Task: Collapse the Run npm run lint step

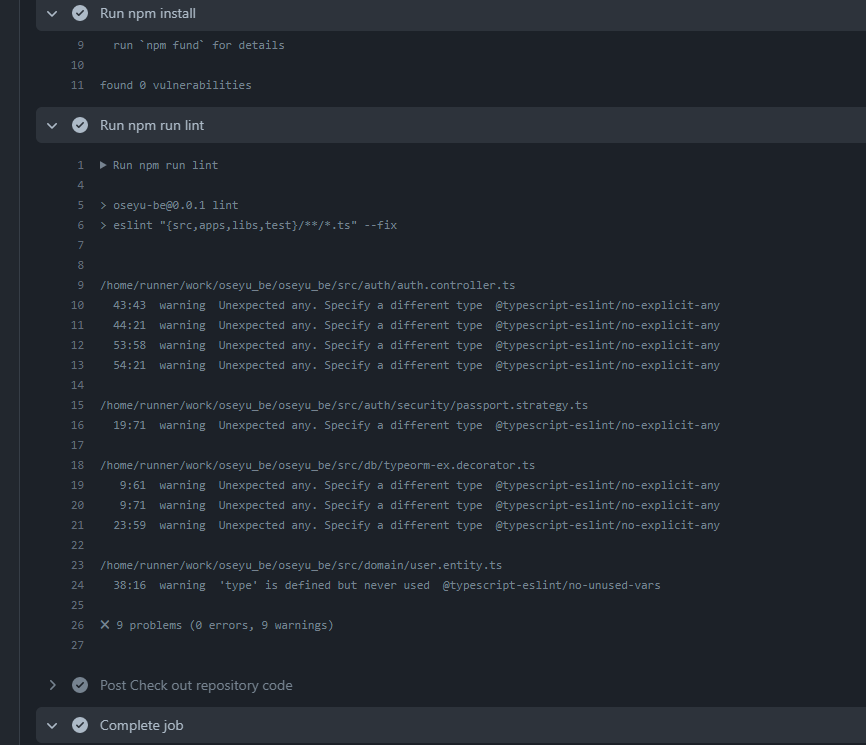Action: (52, 126)
